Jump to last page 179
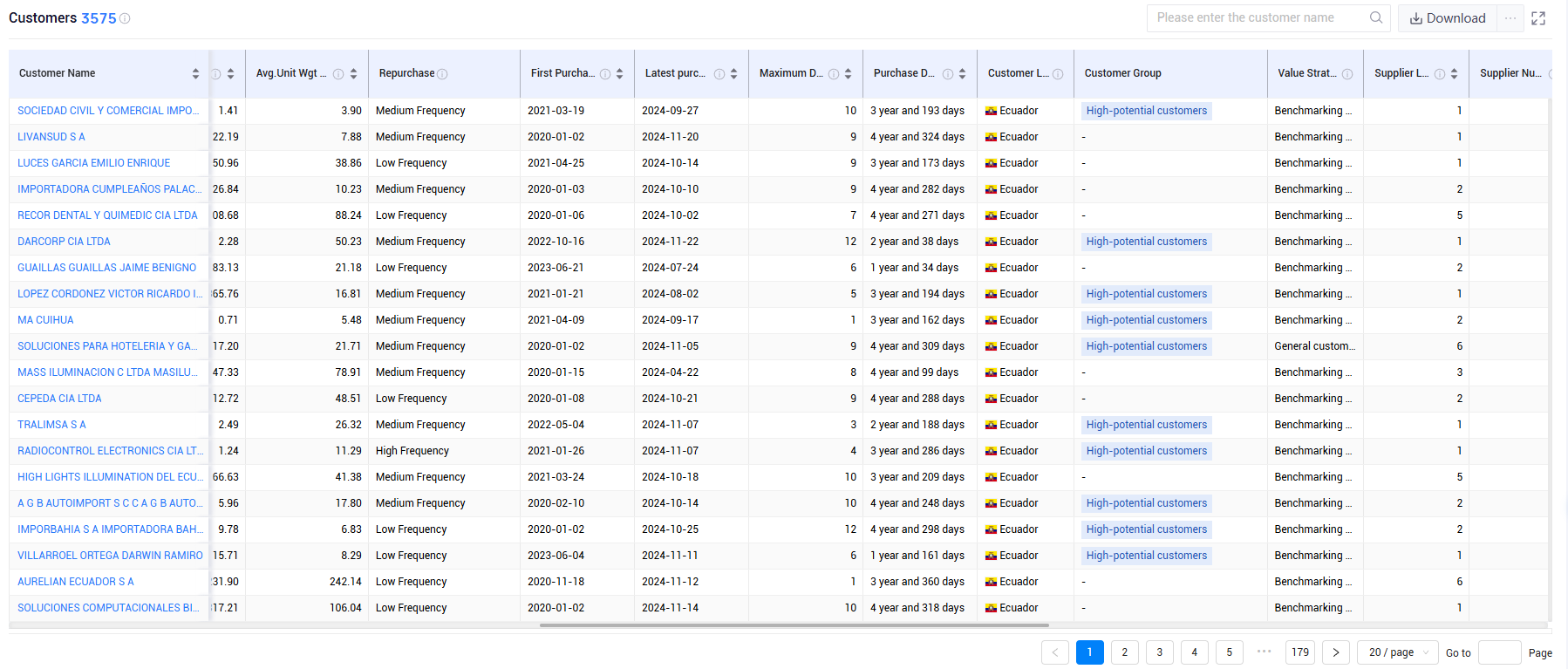The image size is (1568, 669). 1300,652
